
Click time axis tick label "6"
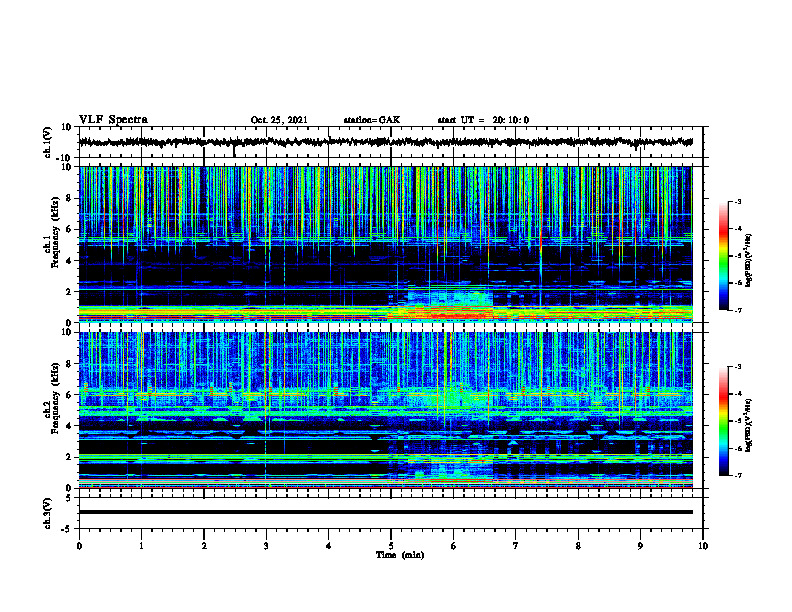pyautogui.click(x=454, y=546)
